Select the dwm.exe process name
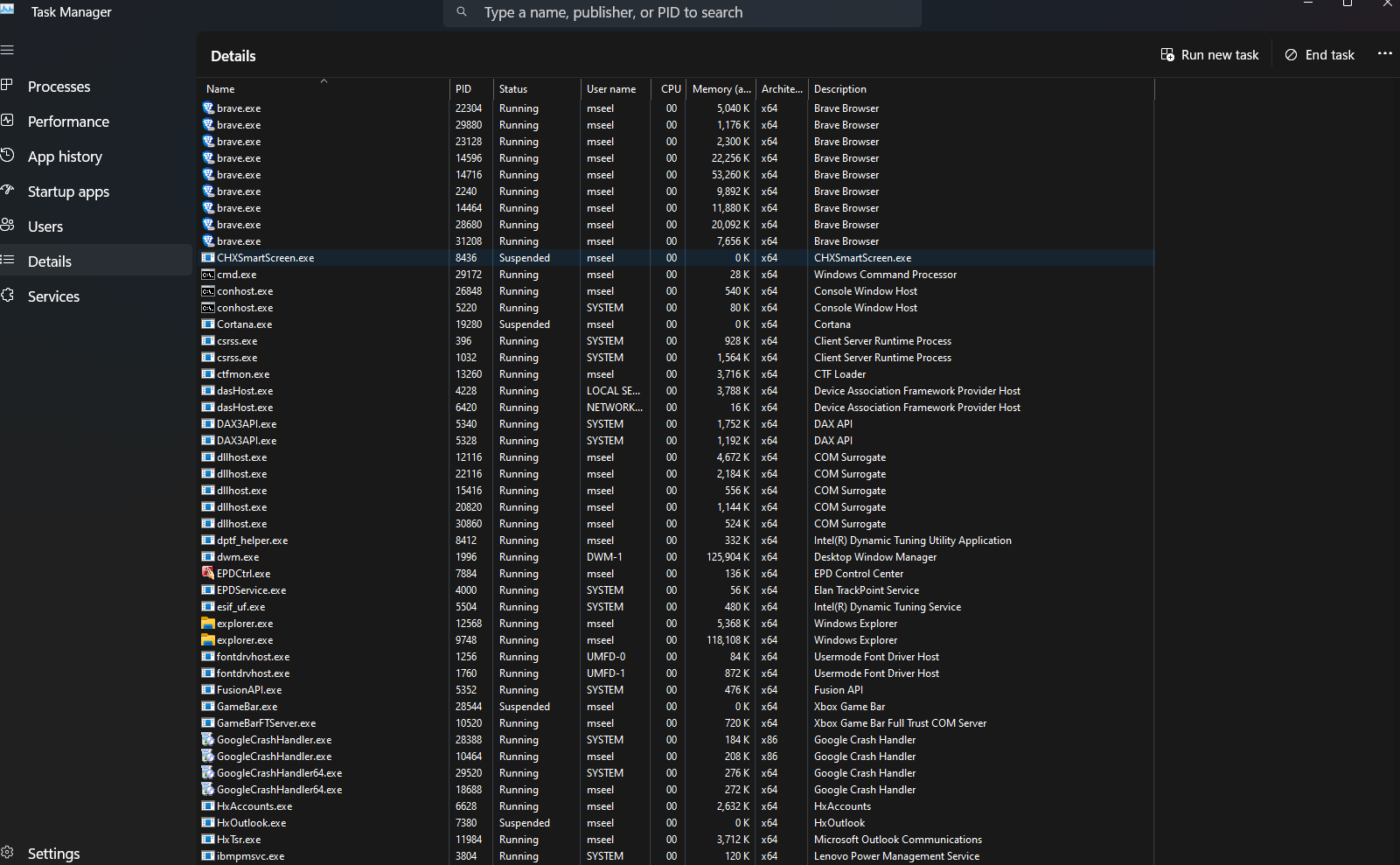 pyautogui.click(x=238, y=557)
